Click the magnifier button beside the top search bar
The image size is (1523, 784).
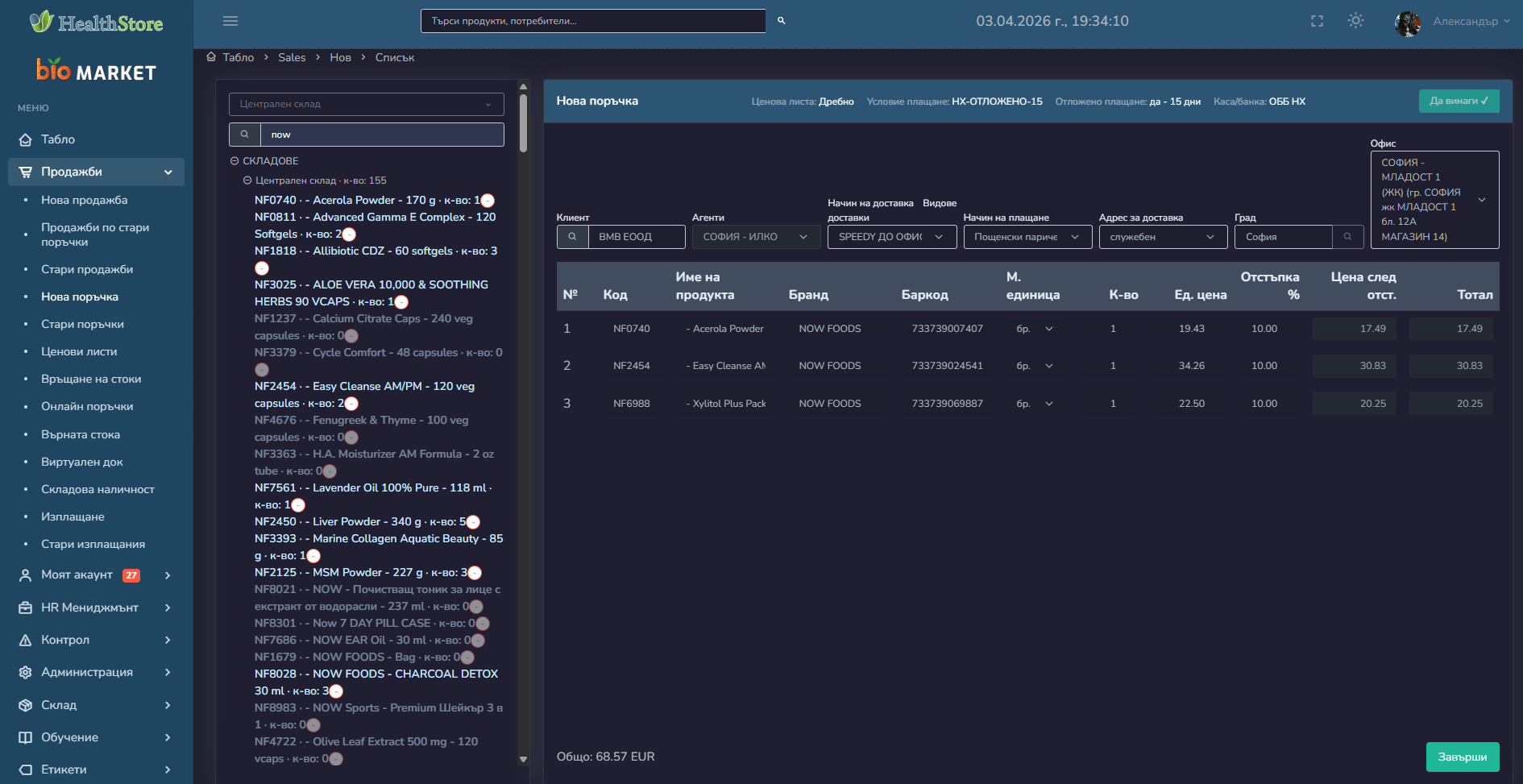pos(781,21)
